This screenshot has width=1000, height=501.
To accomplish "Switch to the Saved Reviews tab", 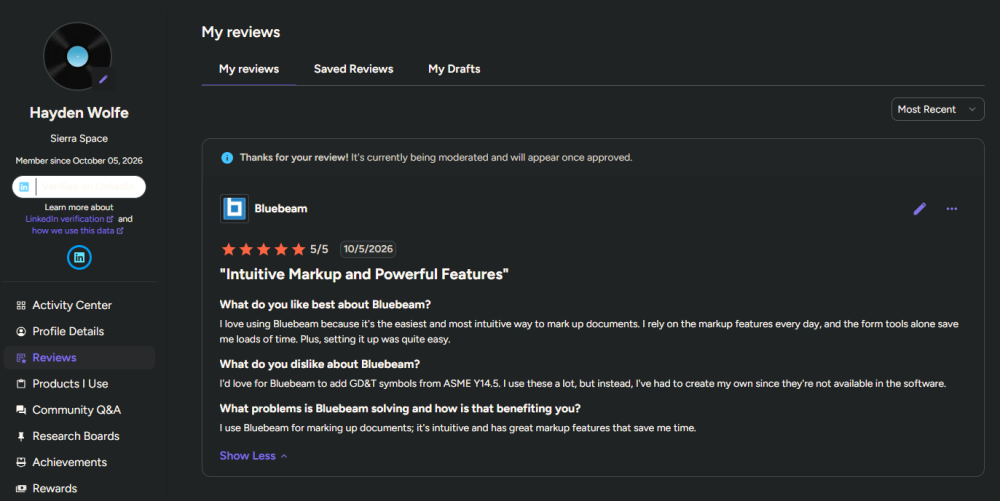I will pyautogui.click(x=353, y=69).
